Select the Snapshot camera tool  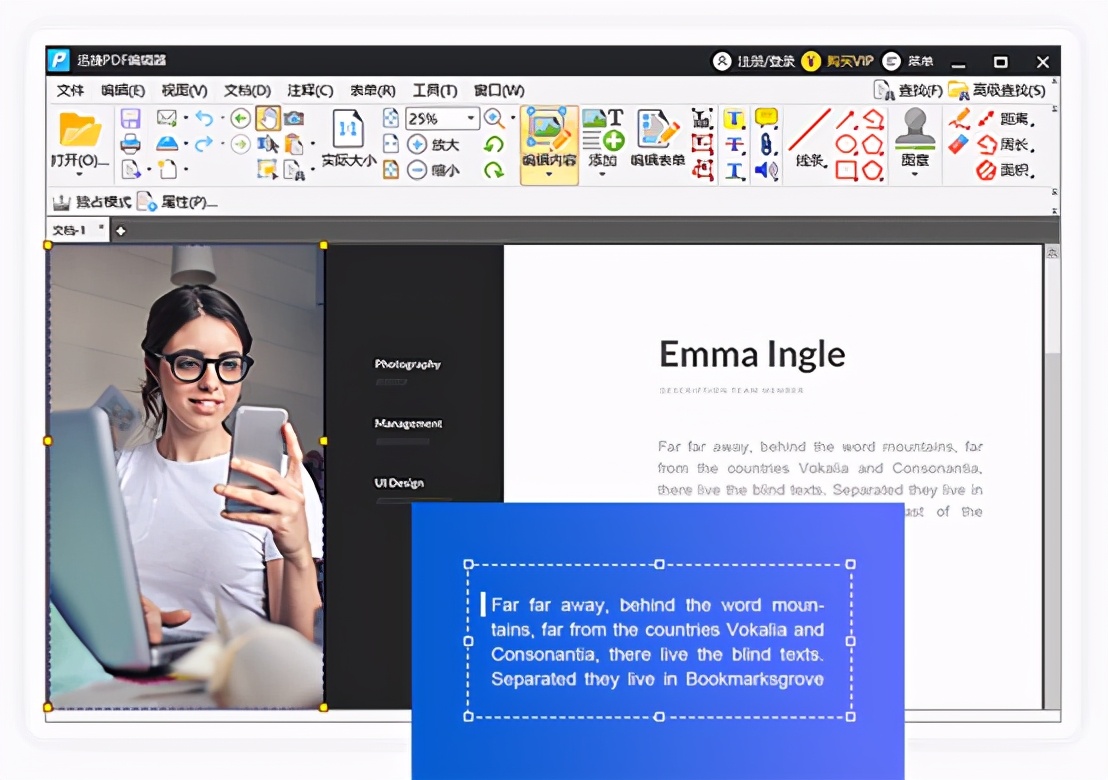coord(294,118)
